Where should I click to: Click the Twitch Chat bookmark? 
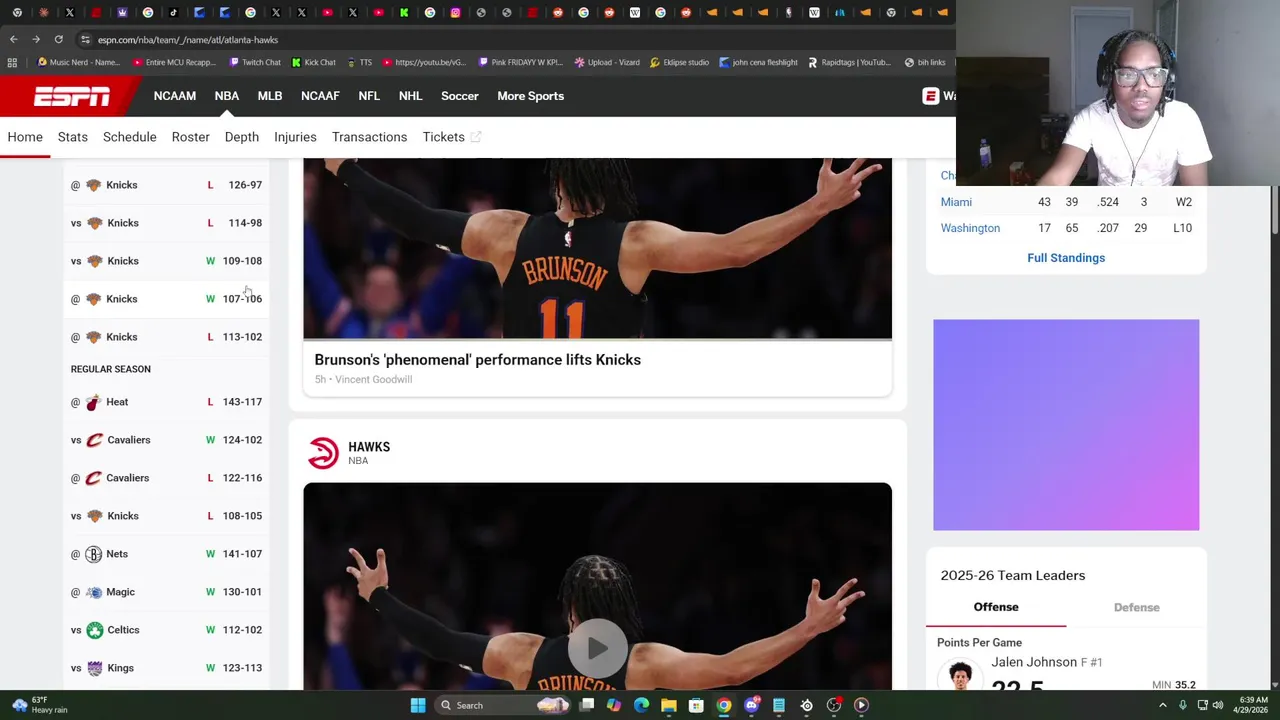tap(255, 62)
